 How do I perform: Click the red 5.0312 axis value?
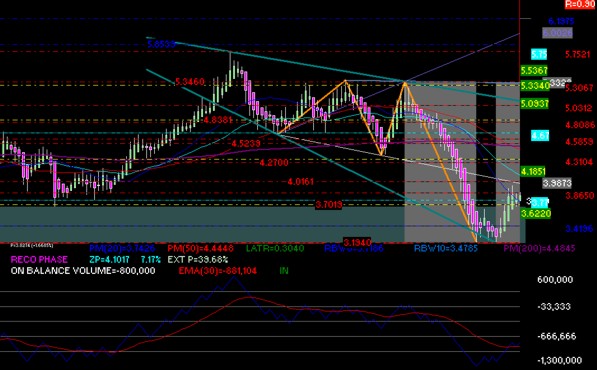(579, 108)
